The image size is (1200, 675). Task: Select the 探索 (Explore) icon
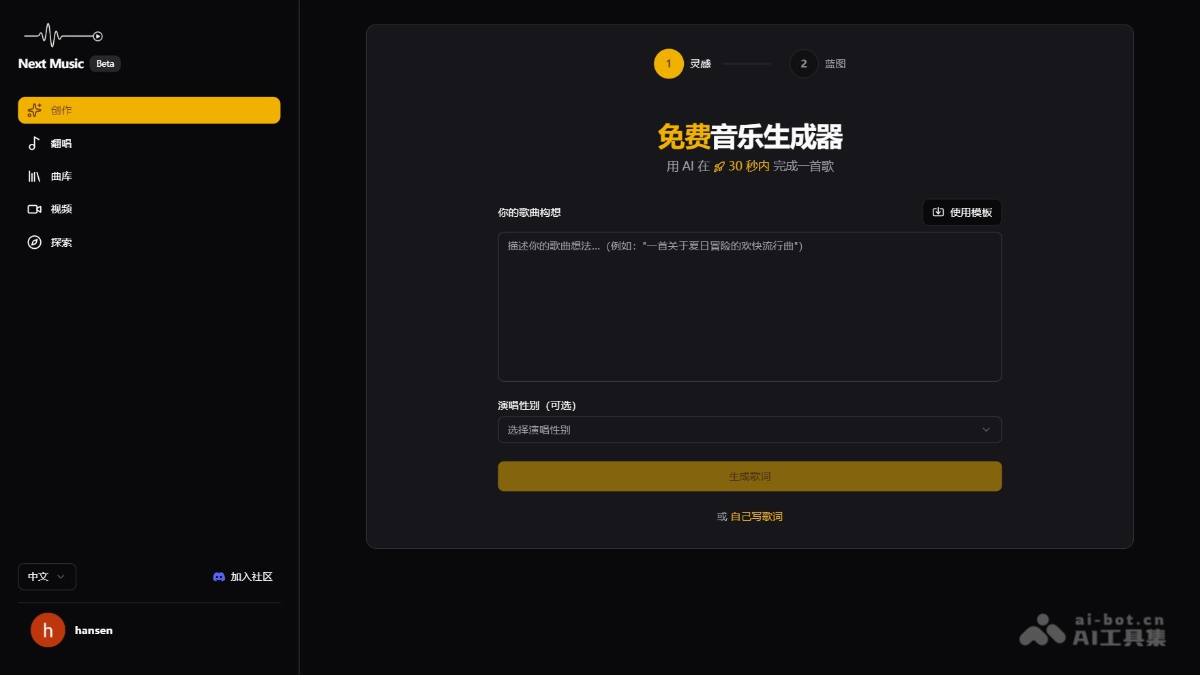pos(35,242)
